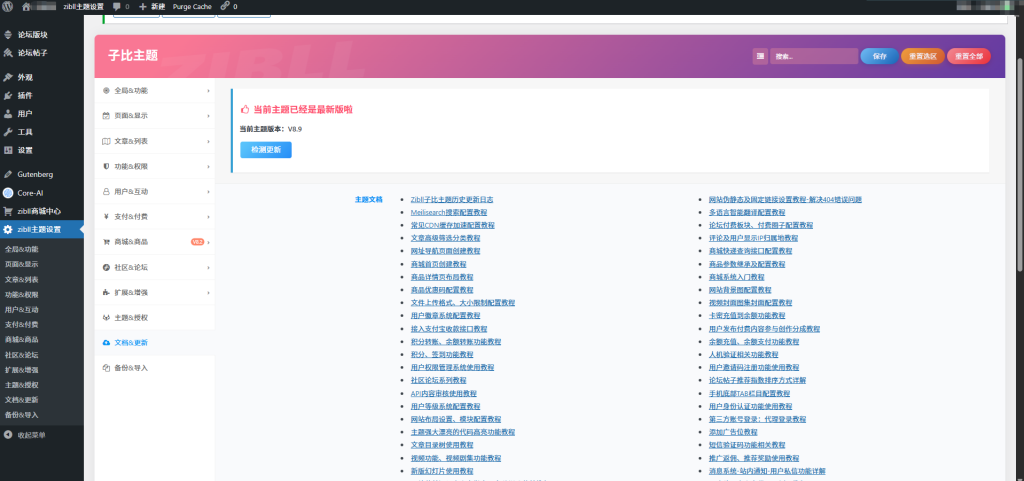The height and width of the screenshot is (481, 1024).
Task: Click the 主题&授权 tab icon in theme panel
Action: click(x=106, y=318)
